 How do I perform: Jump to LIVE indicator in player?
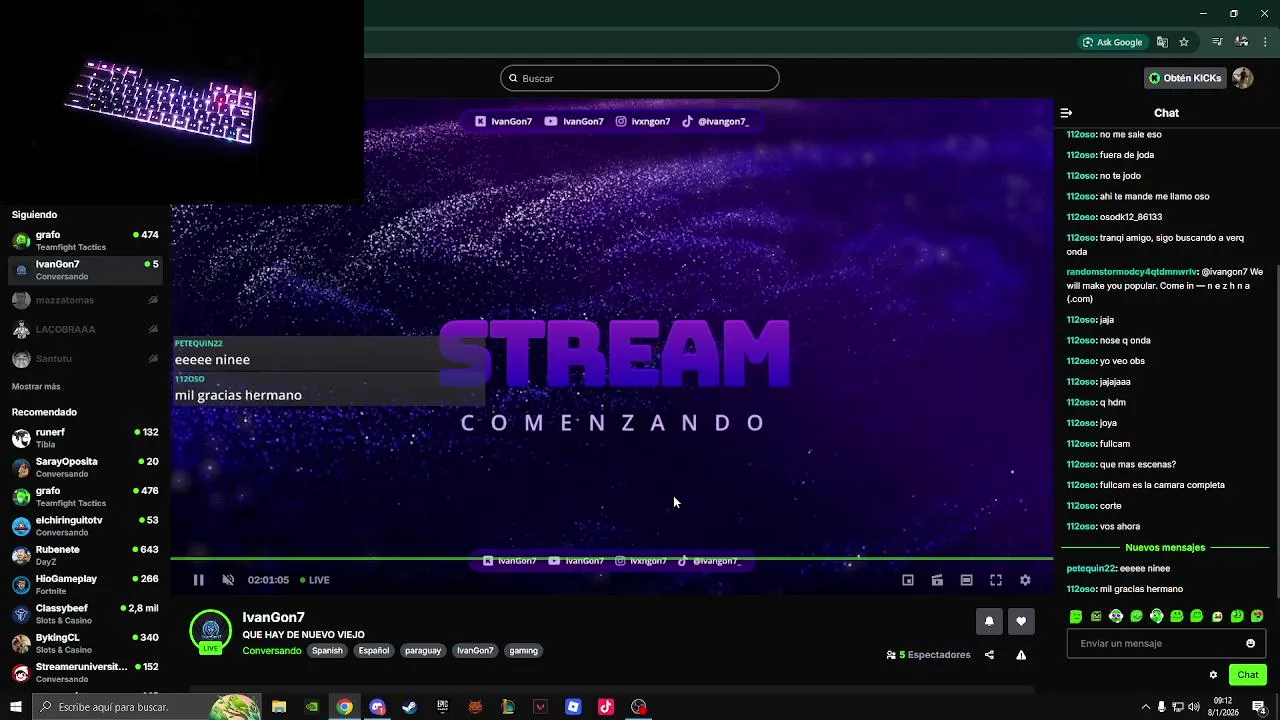(x=315, y=580)
